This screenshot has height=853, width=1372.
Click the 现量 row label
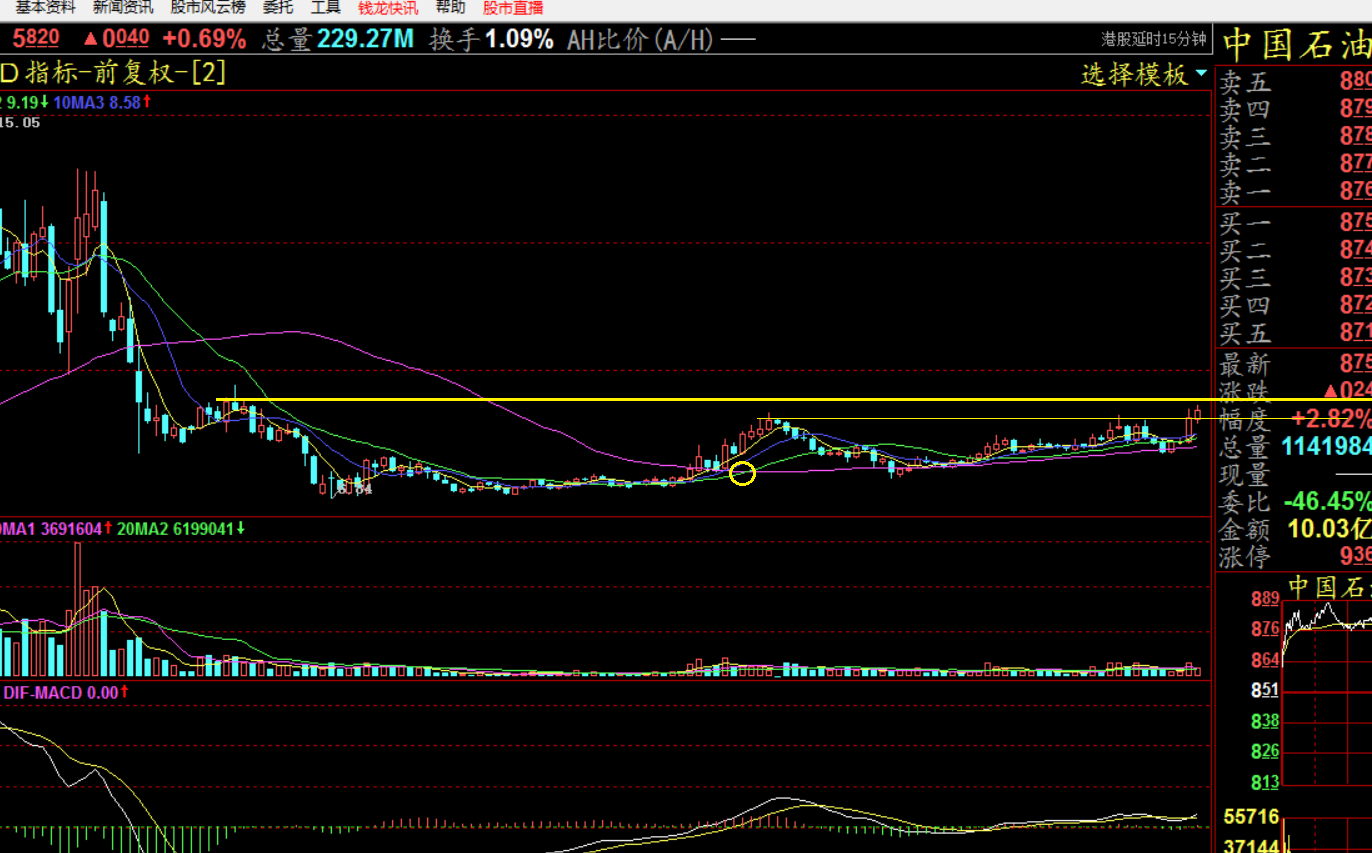coord(1244,473)
